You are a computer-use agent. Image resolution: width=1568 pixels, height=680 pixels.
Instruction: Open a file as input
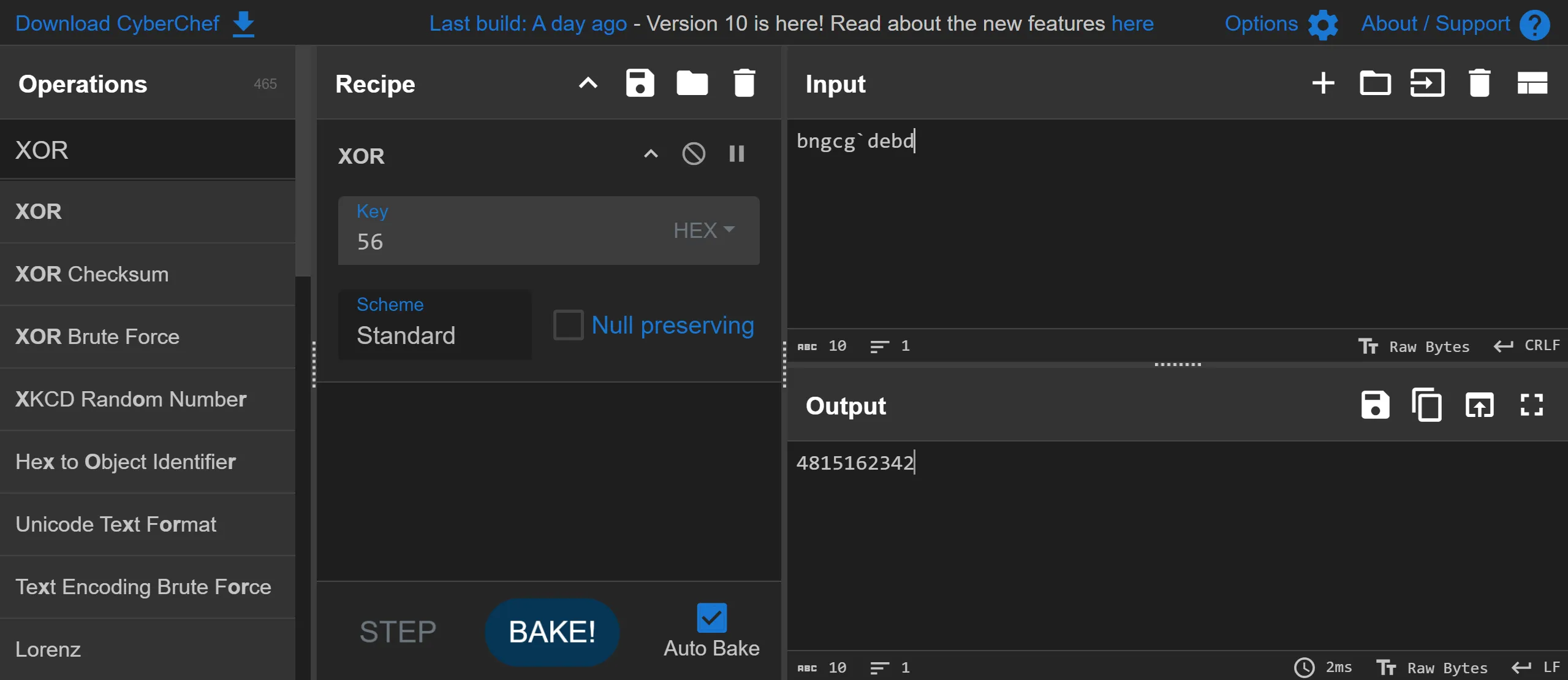tap(1375, 83)
